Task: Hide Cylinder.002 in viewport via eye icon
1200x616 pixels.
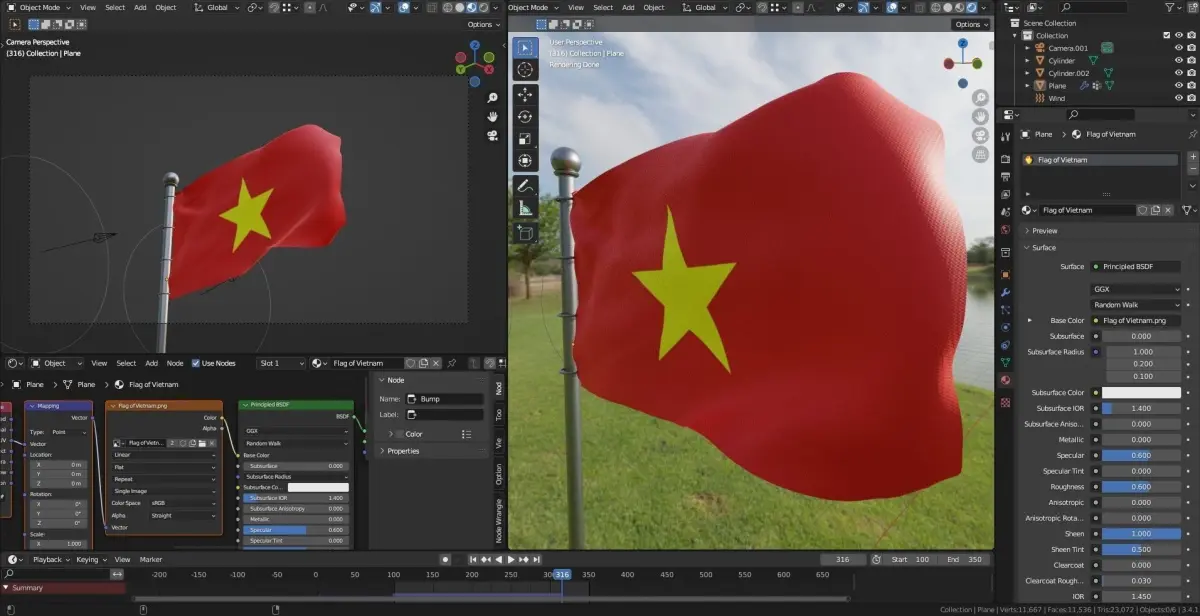Action: [x=1180, y=73]
